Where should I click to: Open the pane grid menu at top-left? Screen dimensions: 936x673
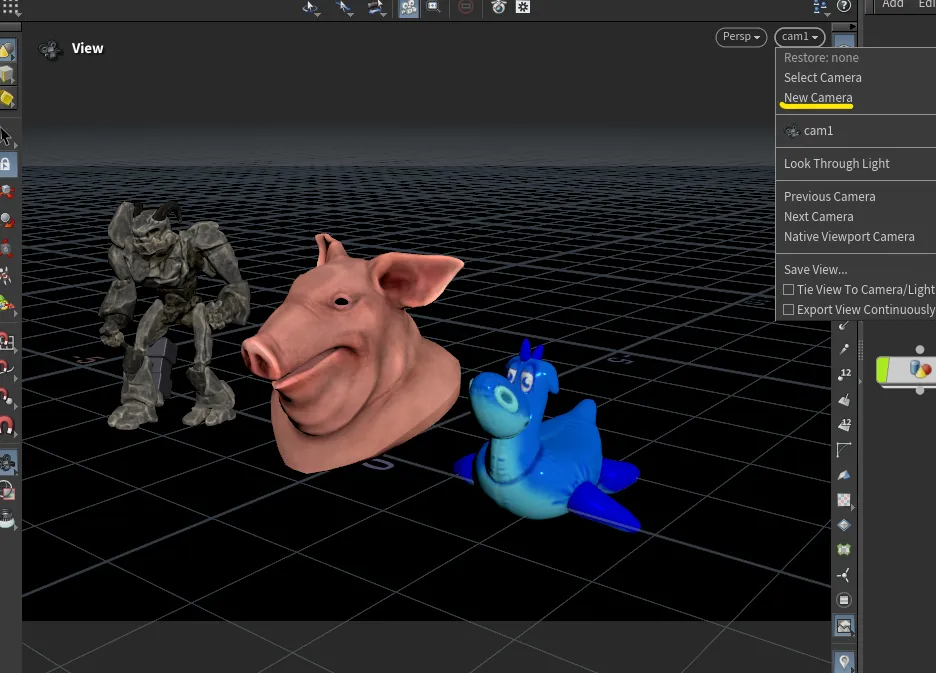click(11, 7)
